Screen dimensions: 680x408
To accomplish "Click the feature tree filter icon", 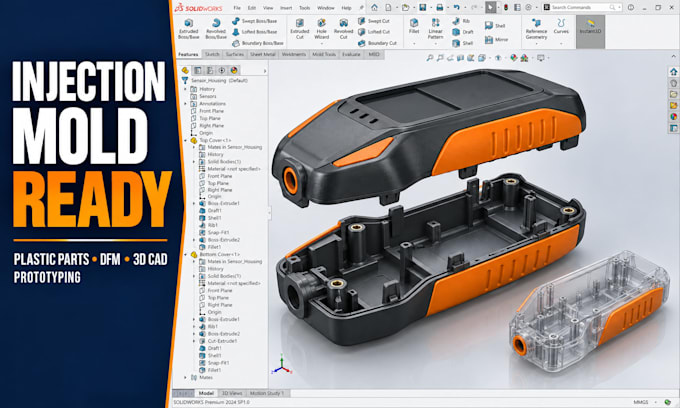I will [185, 80].
